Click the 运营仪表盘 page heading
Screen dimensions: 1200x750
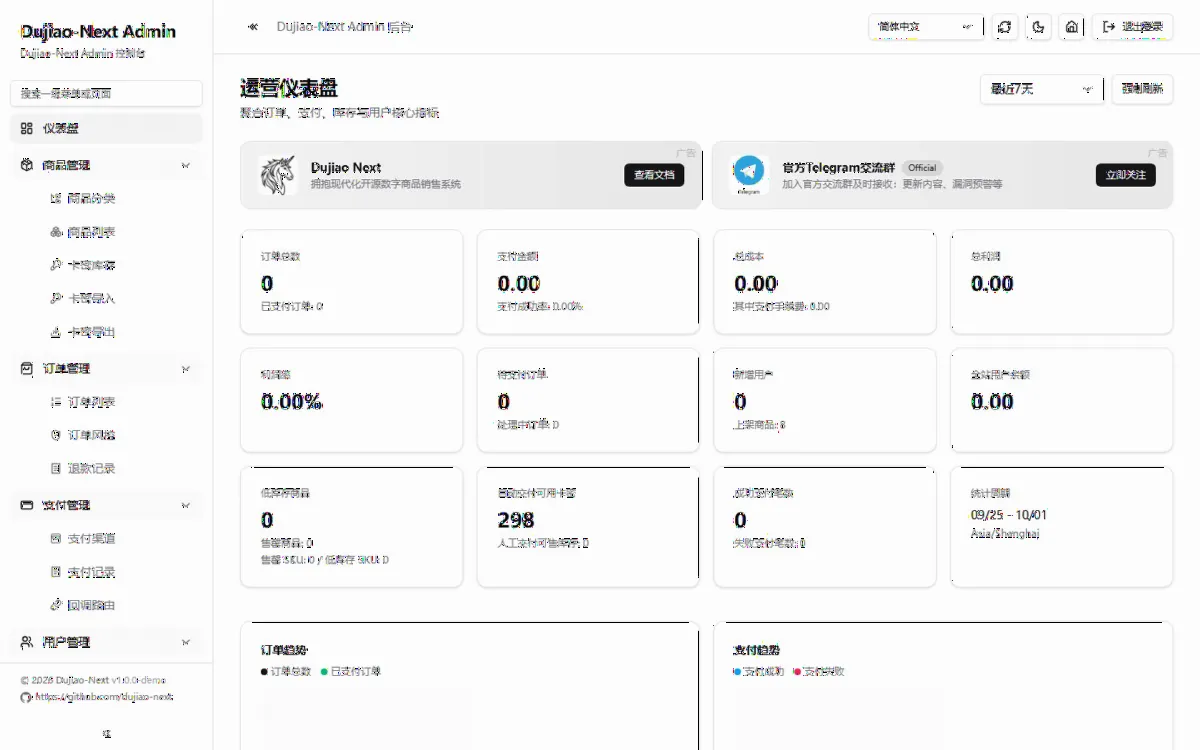(x=289, y=89)
